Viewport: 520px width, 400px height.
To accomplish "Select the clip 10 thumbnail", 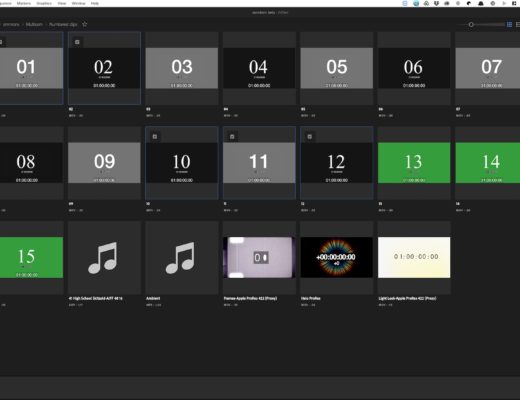I will pos(182,163).
